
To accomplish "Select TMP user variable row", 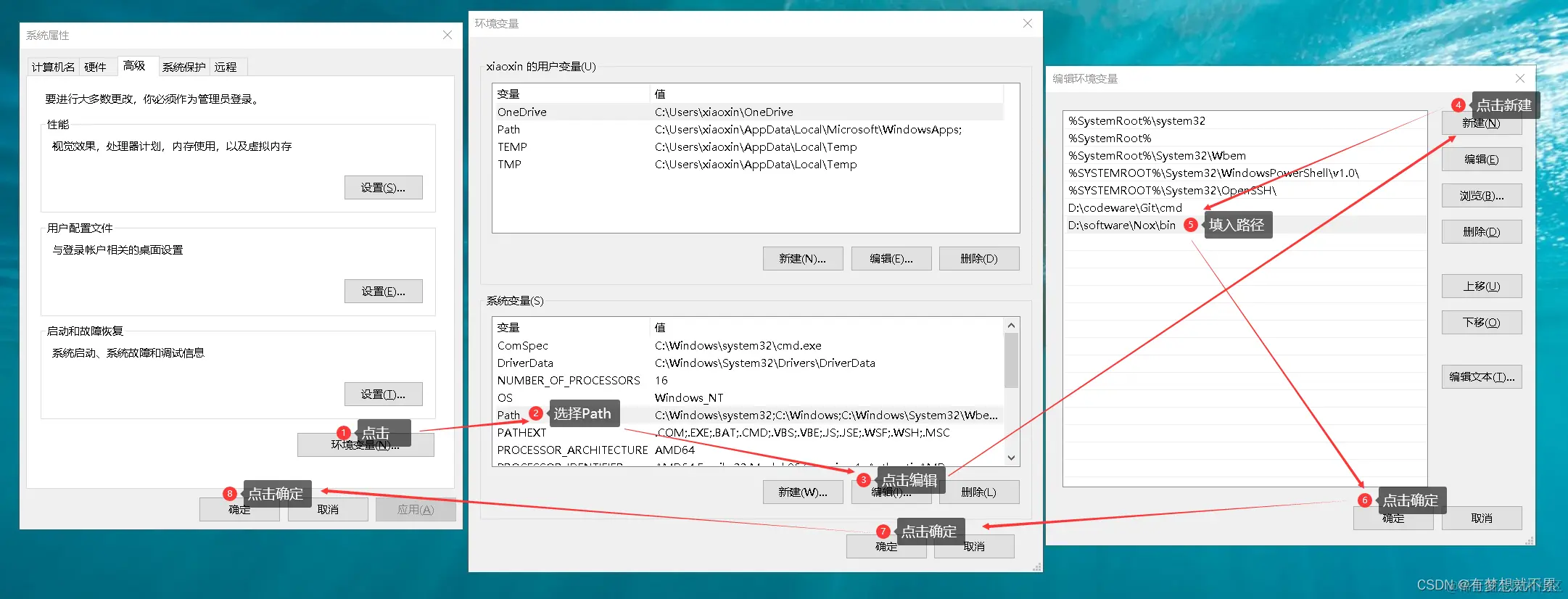I will (748, 164).
